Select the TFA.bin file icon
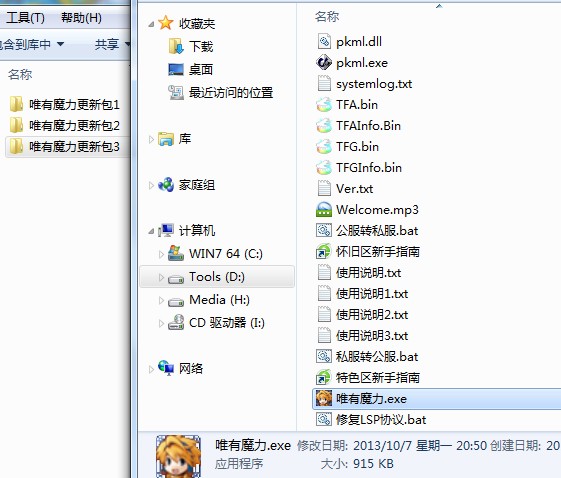 pyautogui.click(x=324, y=105)
